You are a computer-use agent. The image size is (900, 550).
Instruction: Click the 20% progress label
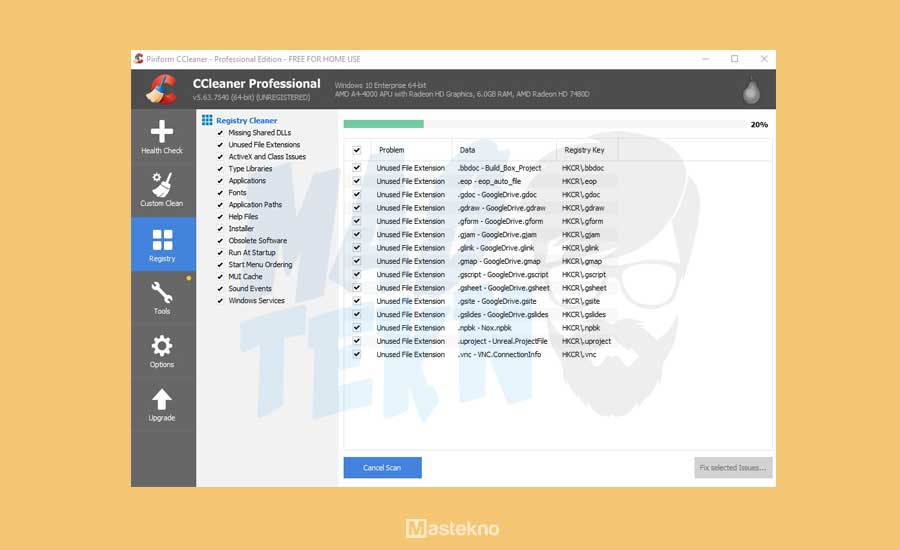tap(759, 125)
